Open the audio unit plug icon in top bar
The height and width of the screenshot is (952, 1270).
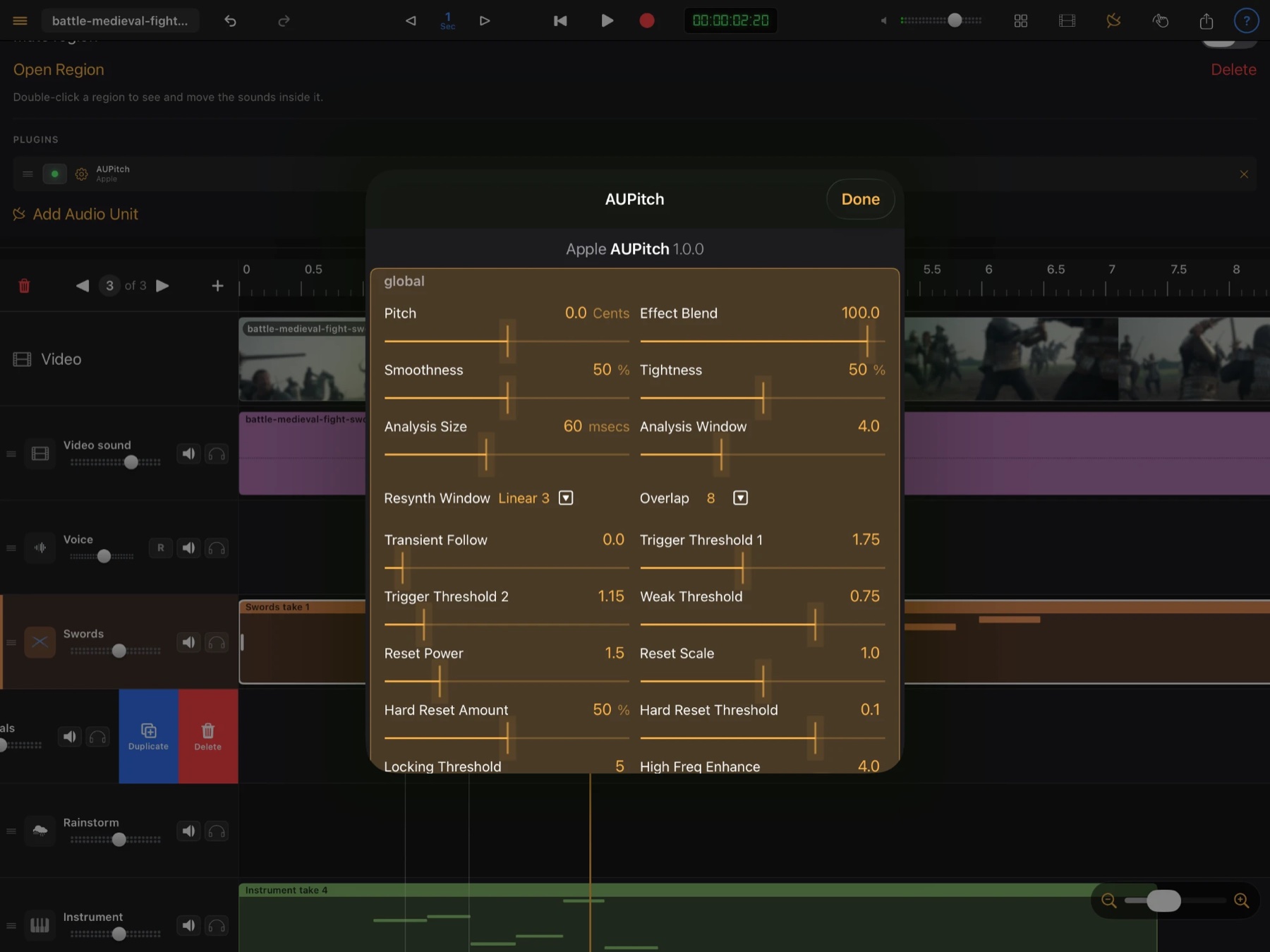tap(1114, 20)
